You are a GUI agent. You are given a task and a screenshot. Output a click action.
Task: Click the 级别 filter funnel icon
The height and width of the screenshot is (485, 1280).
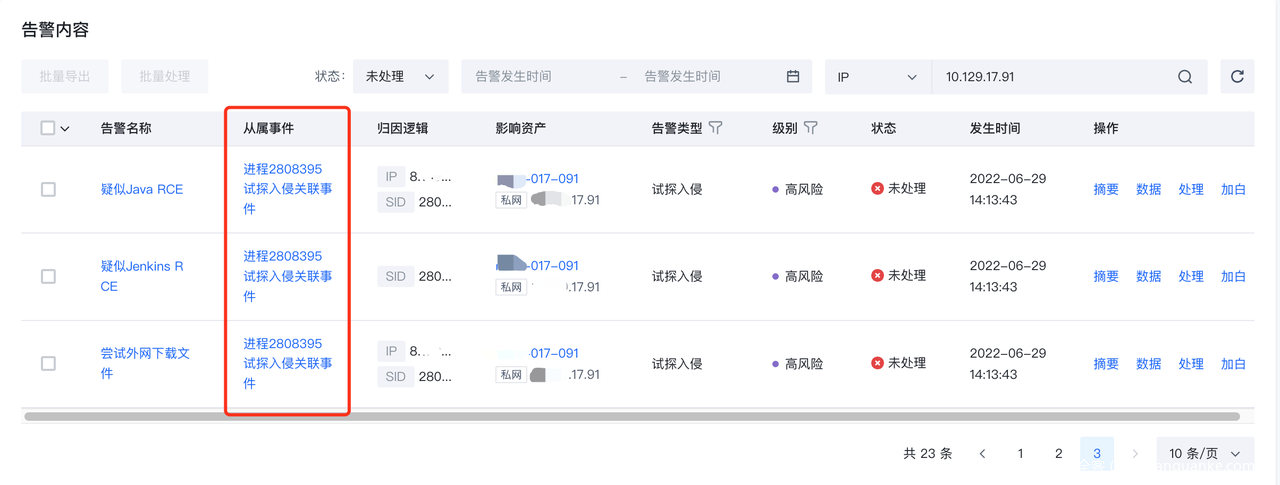[811, 128]
